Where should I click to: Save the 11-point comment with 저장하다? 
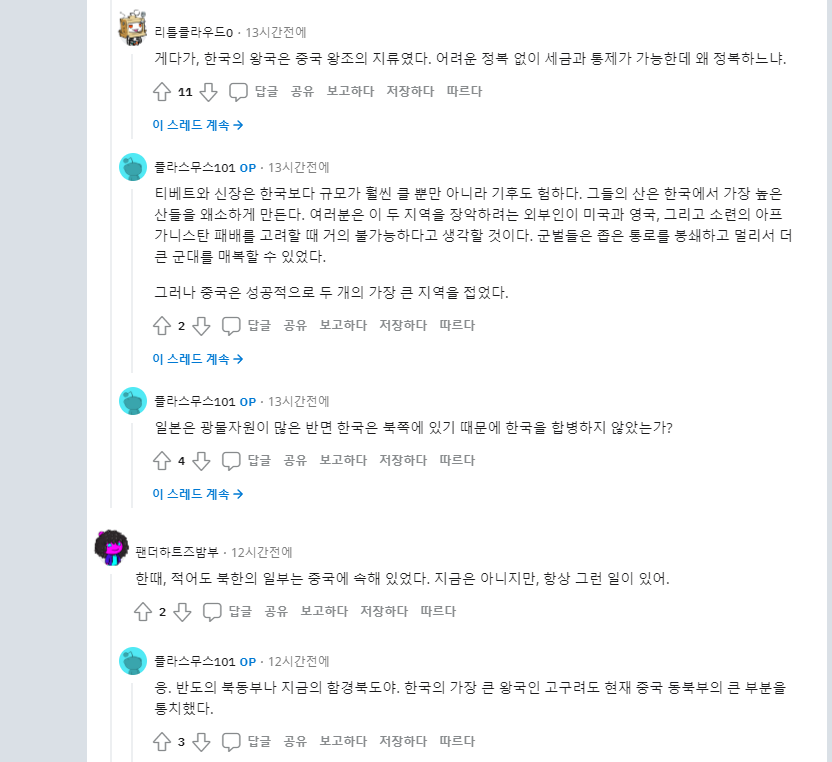(410, 92)
